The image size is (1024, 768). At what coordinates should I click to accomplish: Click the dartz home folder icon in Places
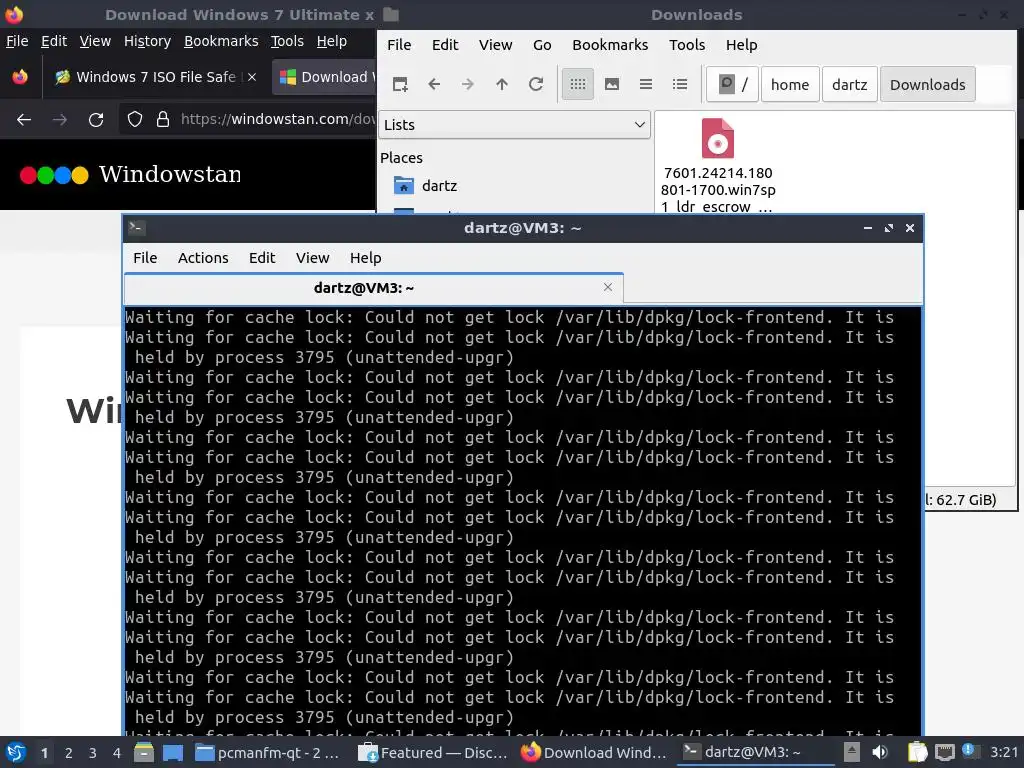(404, 186)
